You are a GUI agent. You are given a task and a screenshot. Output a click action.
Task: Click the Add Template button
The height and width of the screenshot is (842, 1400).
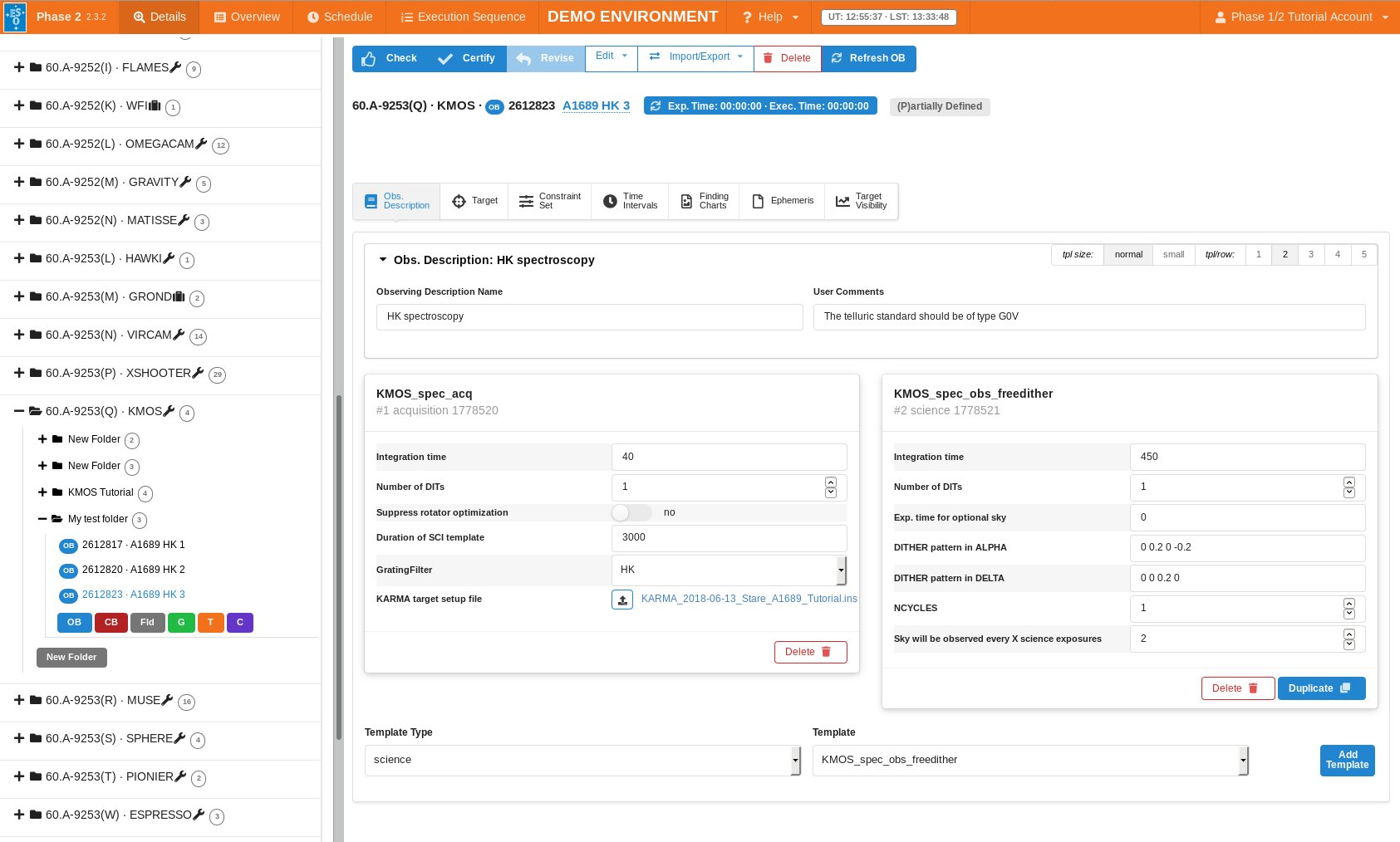tap(1347, 761)
